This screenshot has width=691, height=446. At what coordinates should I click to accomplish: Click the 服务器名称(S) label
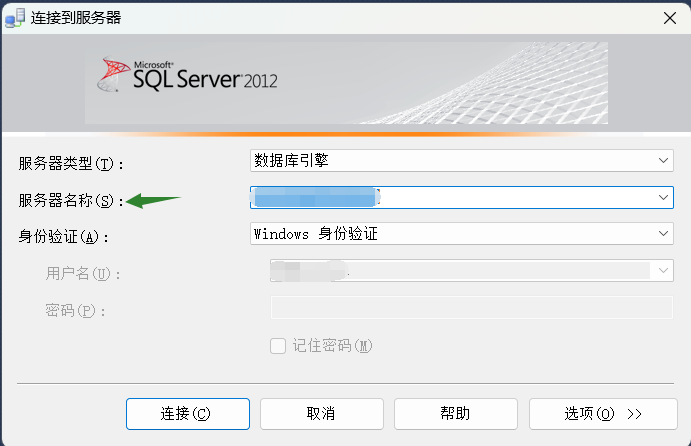tap(71, 201)
